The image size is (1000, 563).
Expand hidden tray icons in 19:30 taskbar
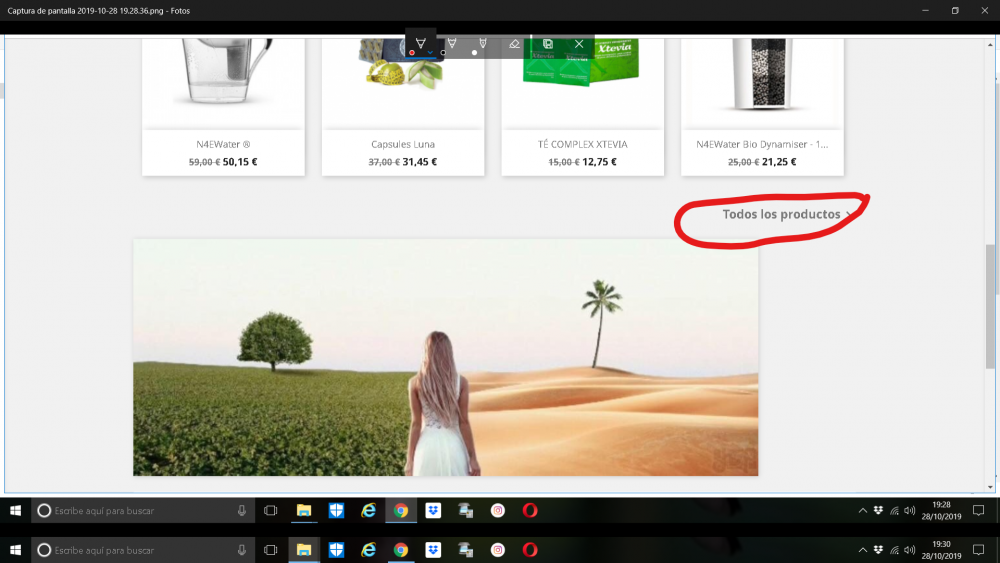863,550
